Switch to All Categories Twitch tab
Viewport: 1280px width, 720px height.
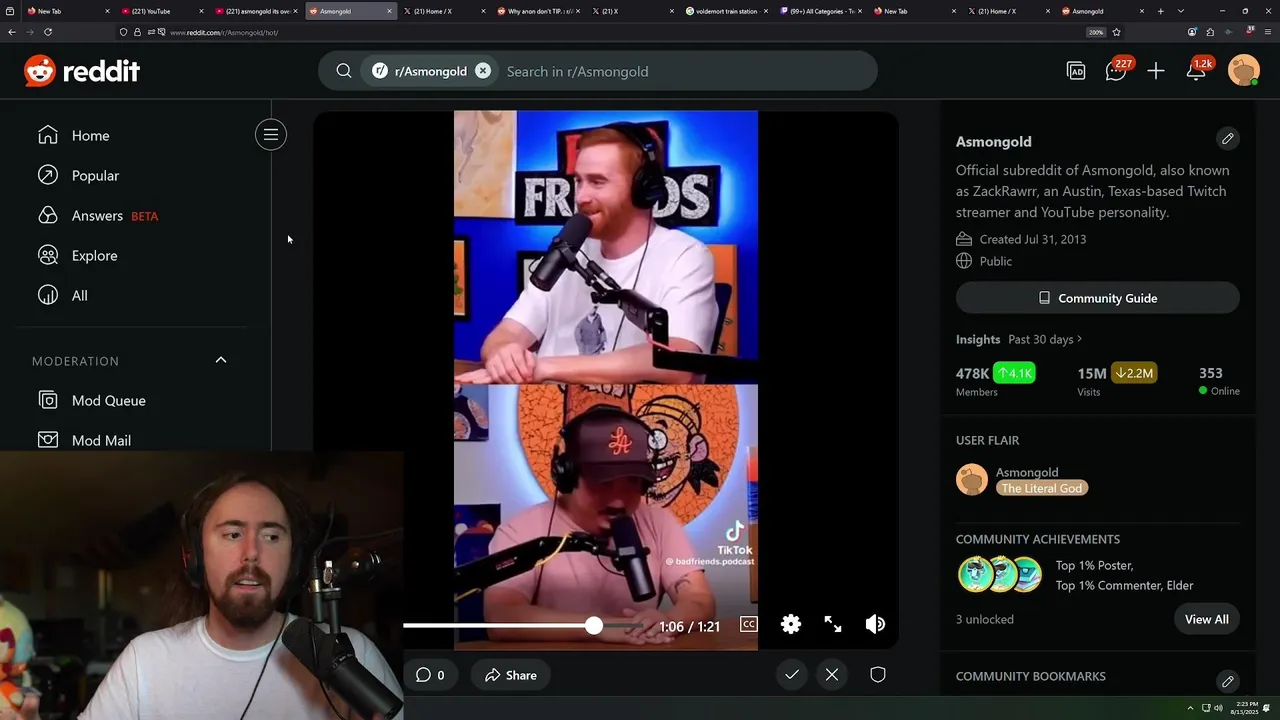pos(820,11)
